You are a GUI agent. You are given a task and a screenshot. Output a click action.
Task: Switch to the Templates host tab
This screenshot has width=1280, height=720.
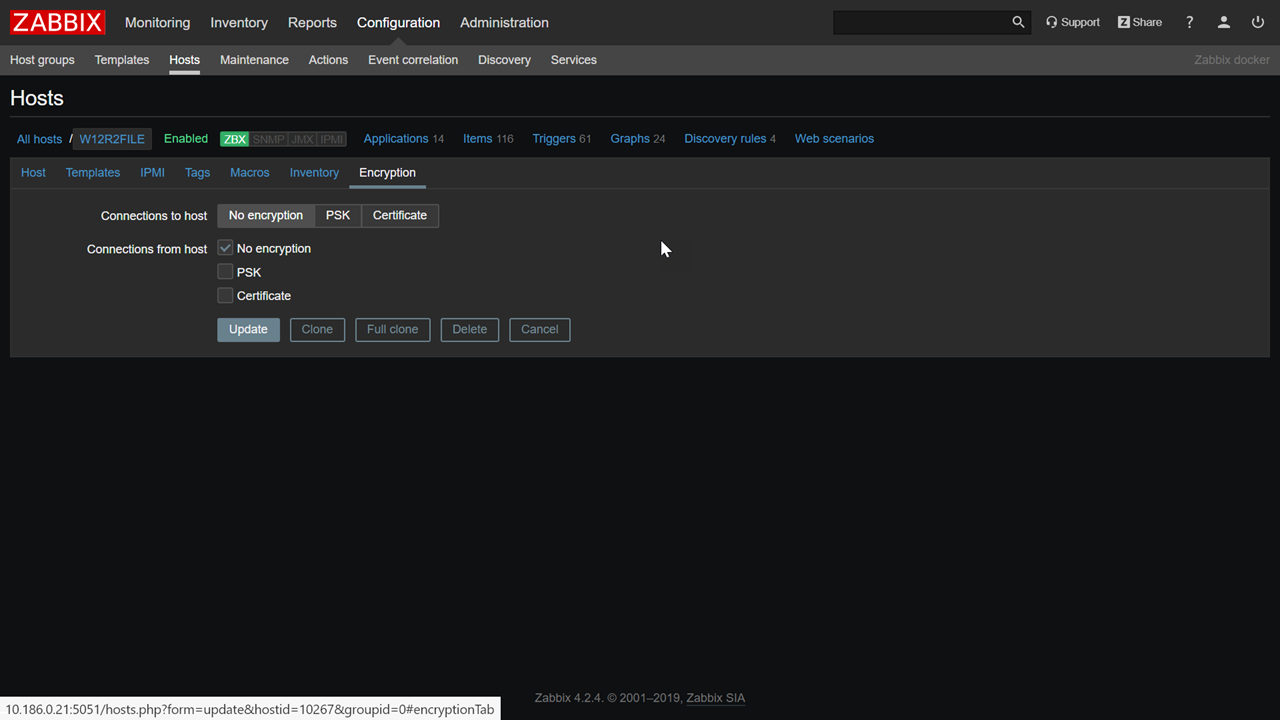[x=92, y=172]
